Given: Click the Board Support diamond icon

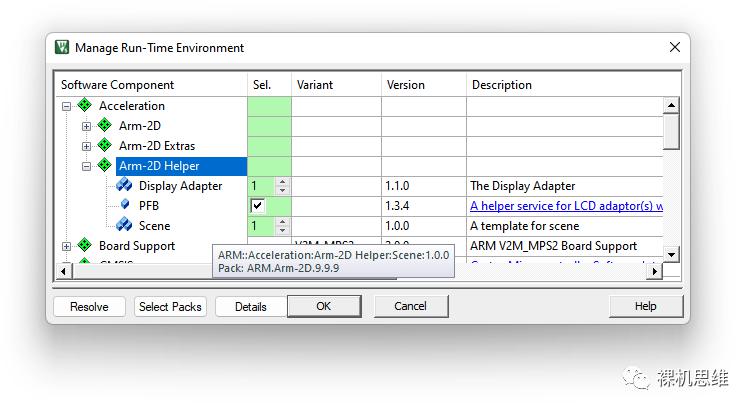Looking at the screenshot, I should click(x=84, y=246).
